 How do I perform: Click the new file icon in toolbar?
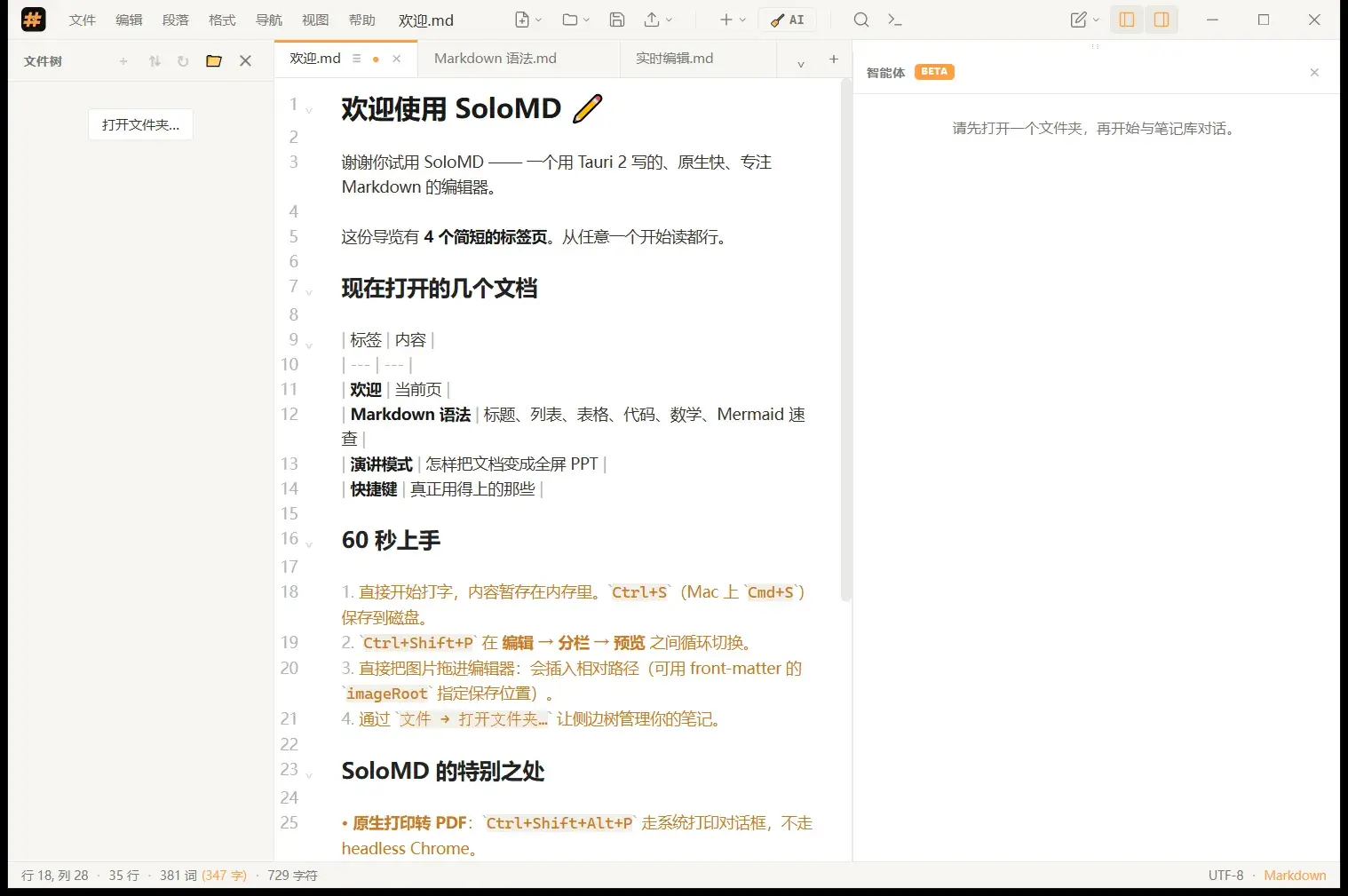[x=522, y=20]
